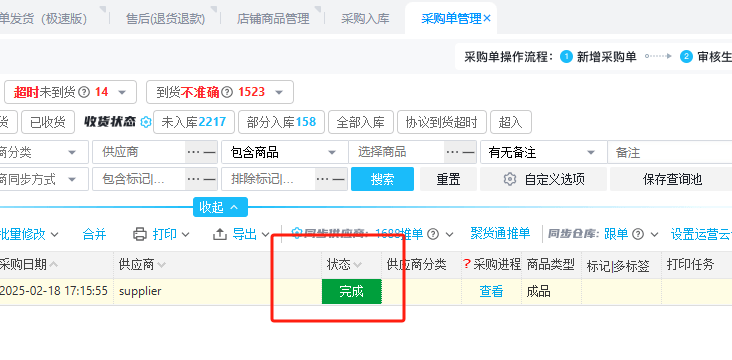Click the gear icon on 自定义选项
Screen dimensions: 732x360
point(510,179)
